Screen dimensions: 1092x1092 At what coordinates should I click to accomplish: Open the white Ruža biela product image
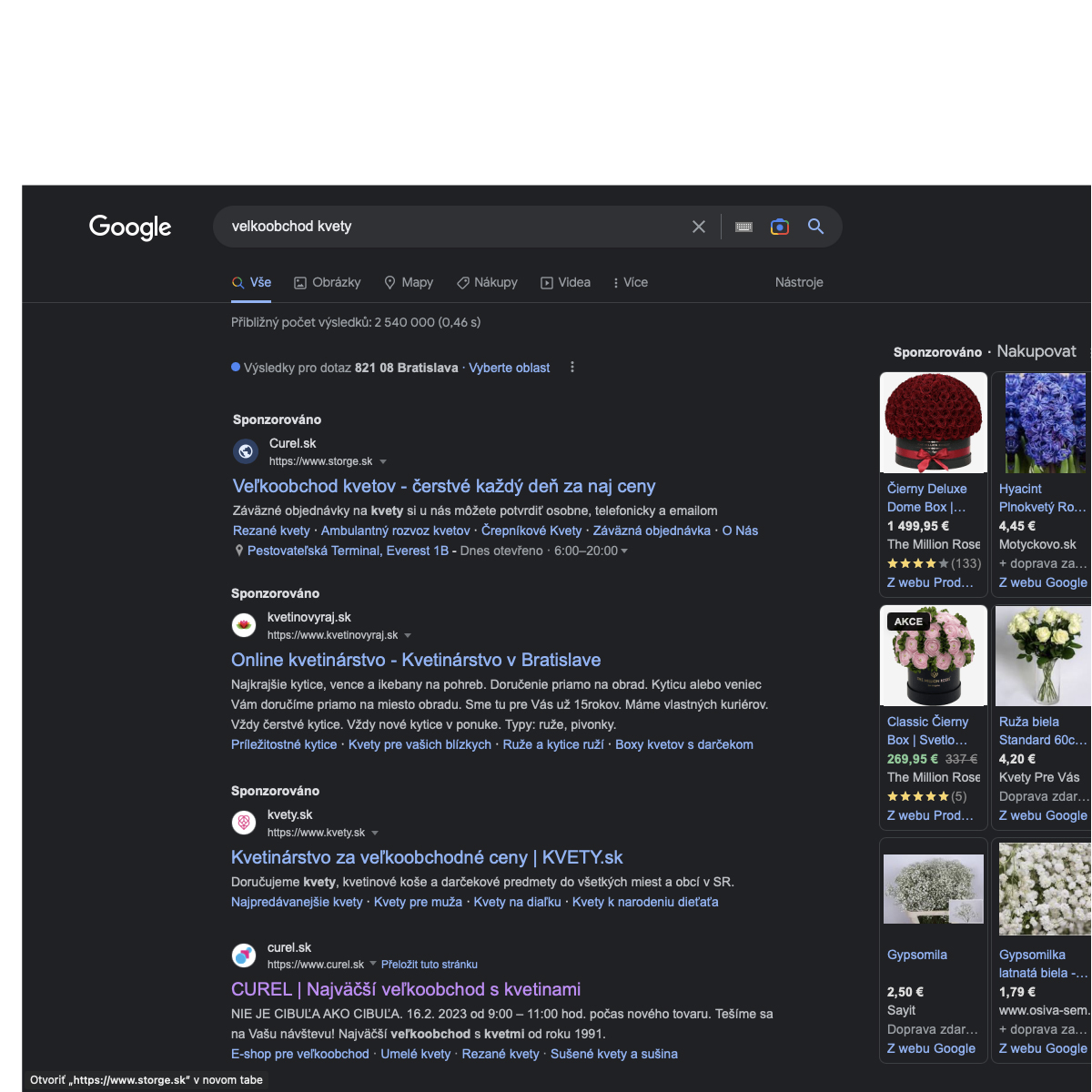point(1044,655)
